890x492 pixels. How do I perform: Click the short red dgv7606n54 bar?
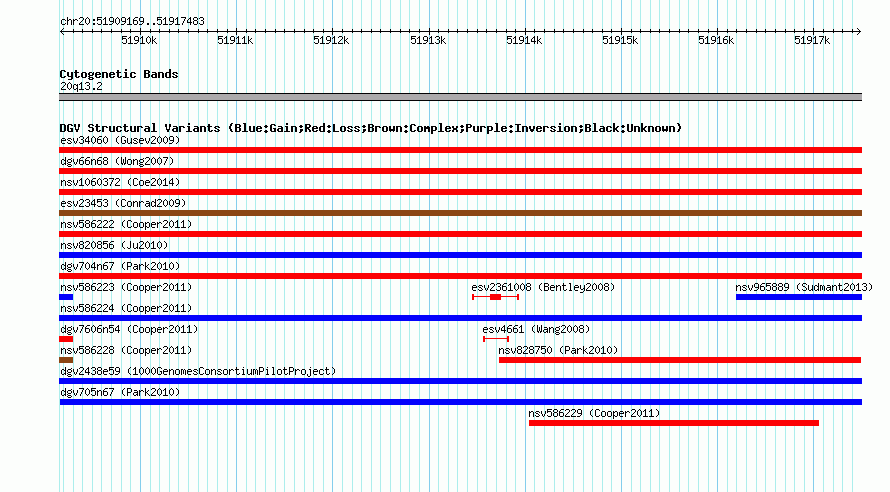click(66, 339)
